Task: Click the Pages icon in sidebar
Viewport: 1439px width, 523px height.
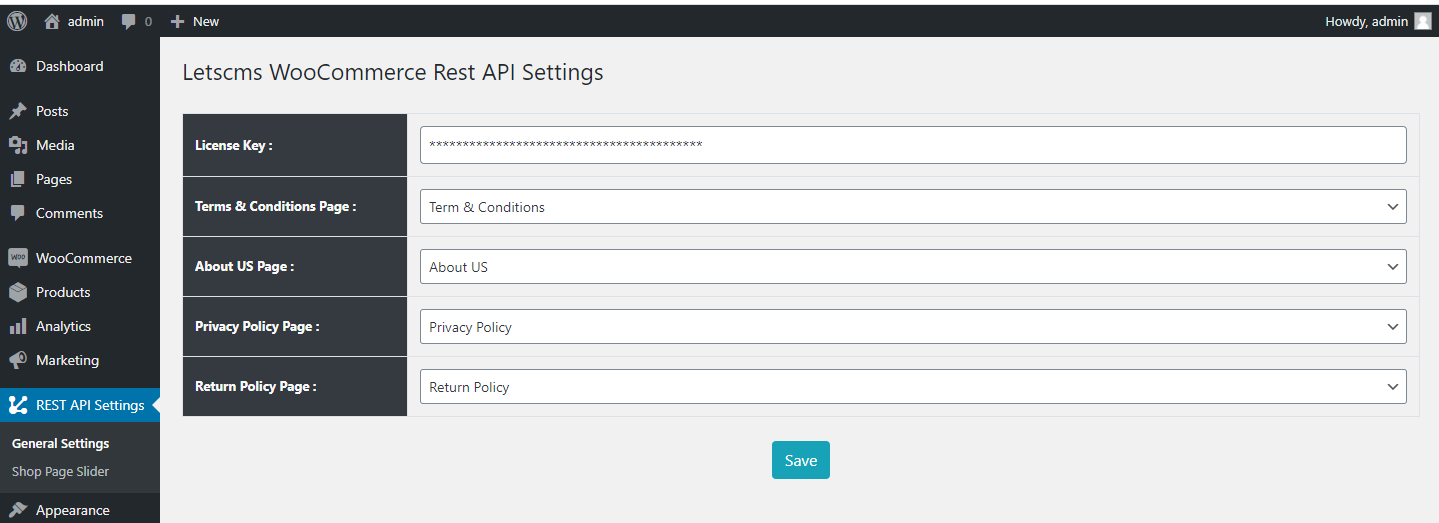Action: (x=17, y=179)
